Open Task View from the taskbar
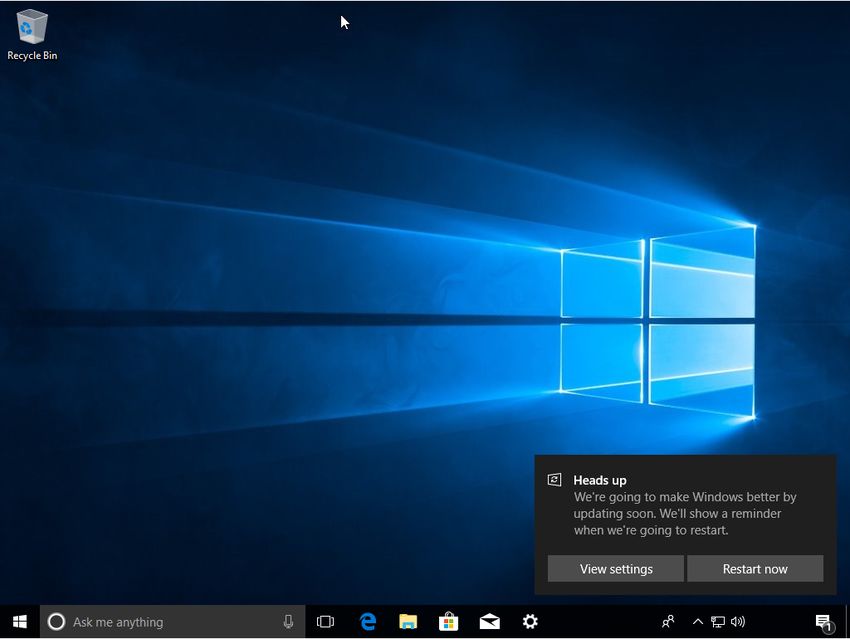The width and height of the screenshot is (850, 639). [x=325, y=622]
